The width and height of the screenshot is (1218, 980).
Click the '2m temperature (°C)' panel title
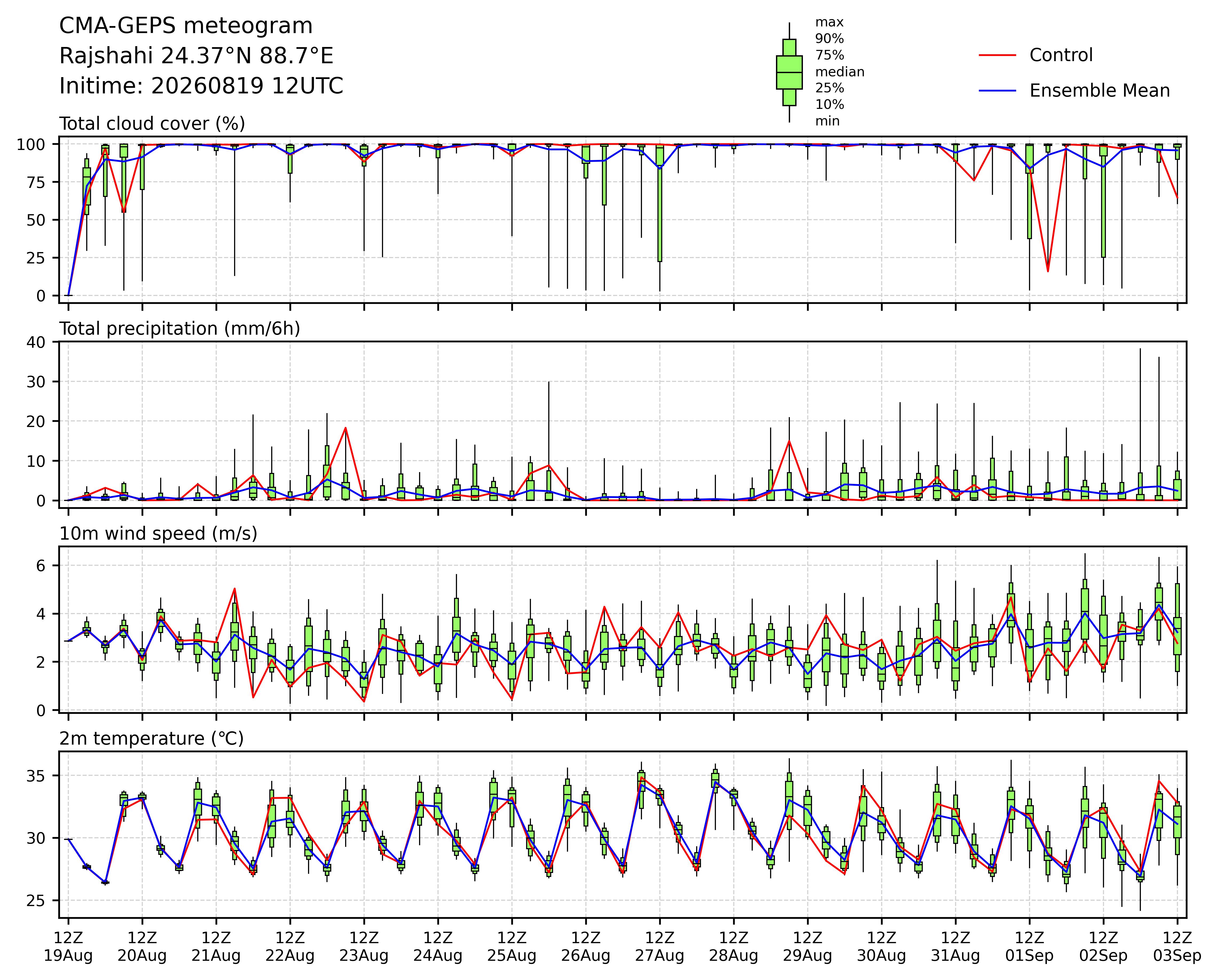(x=151, y=739)
